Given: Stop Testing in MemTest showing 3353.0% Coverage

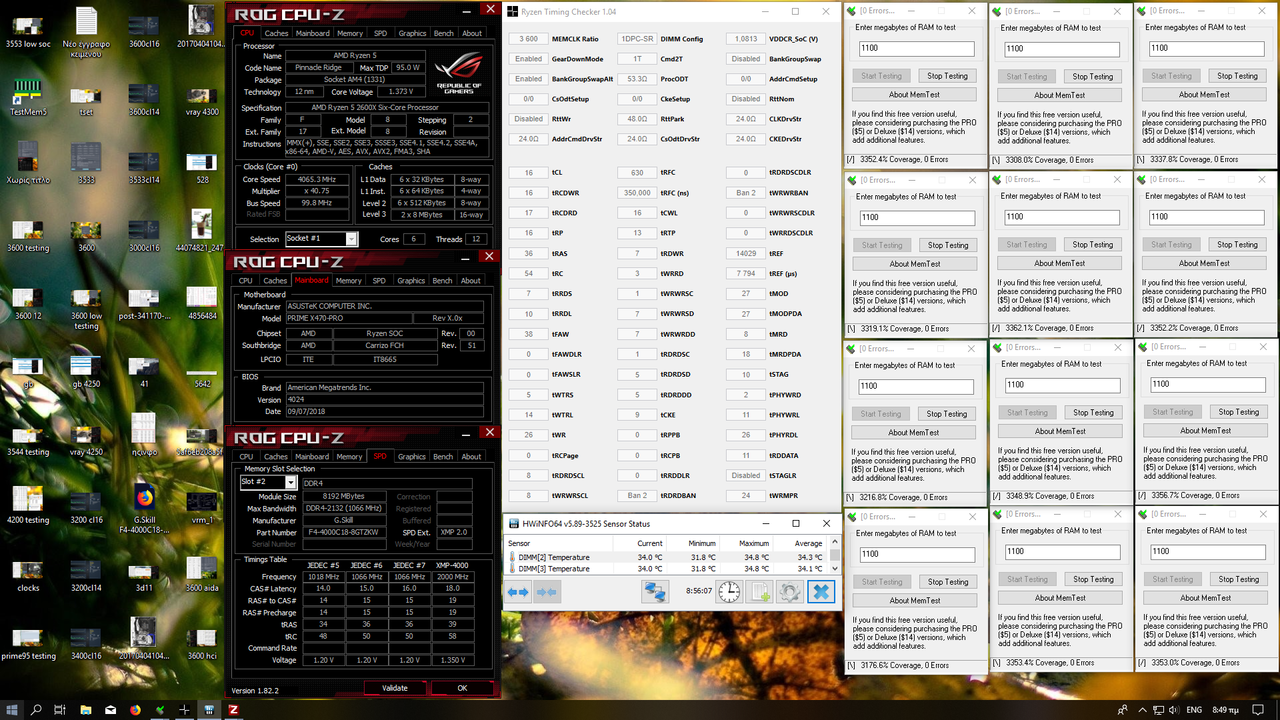Looking at the screenshot, I should [1238, 580].
